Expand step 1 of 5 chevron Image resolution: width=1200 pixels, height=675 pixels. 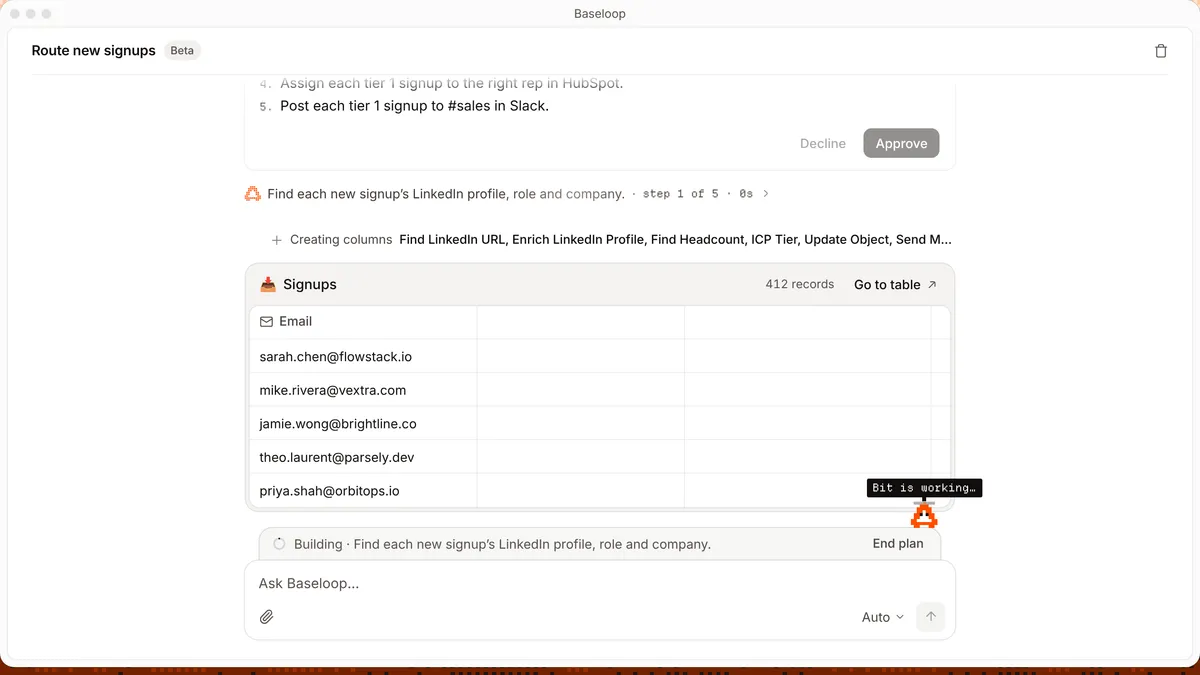coord(766,194)
